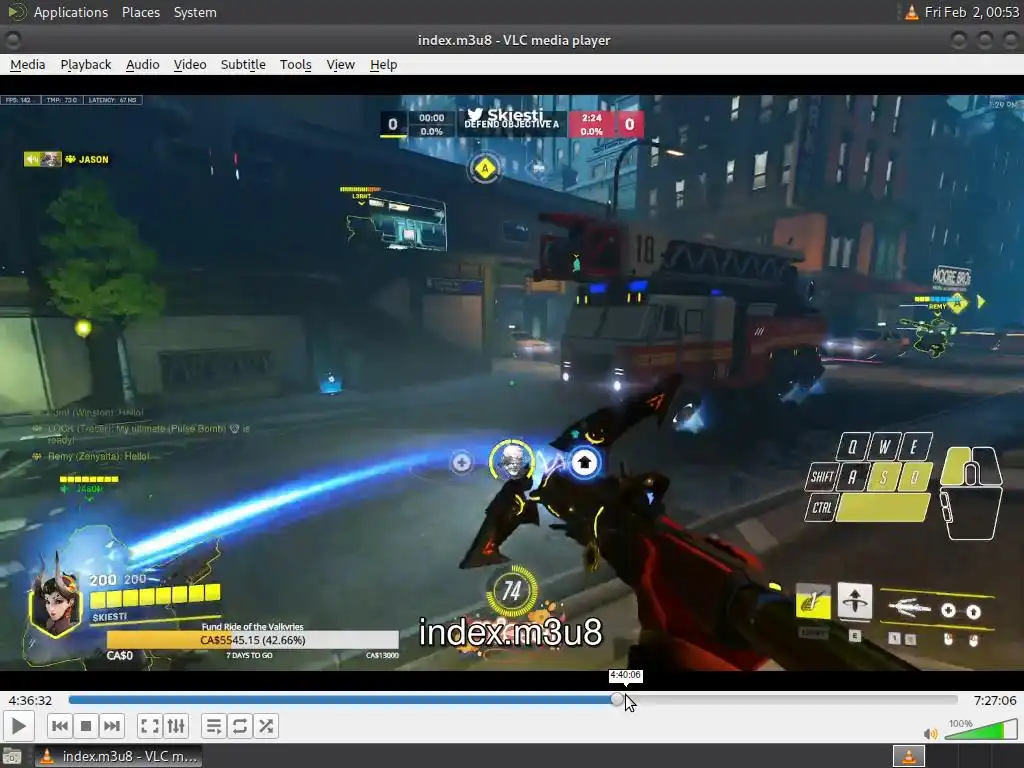The height and width of the screenshot is (768, 1024).
Task: Open the Tools menu
Action: [295, 65]
